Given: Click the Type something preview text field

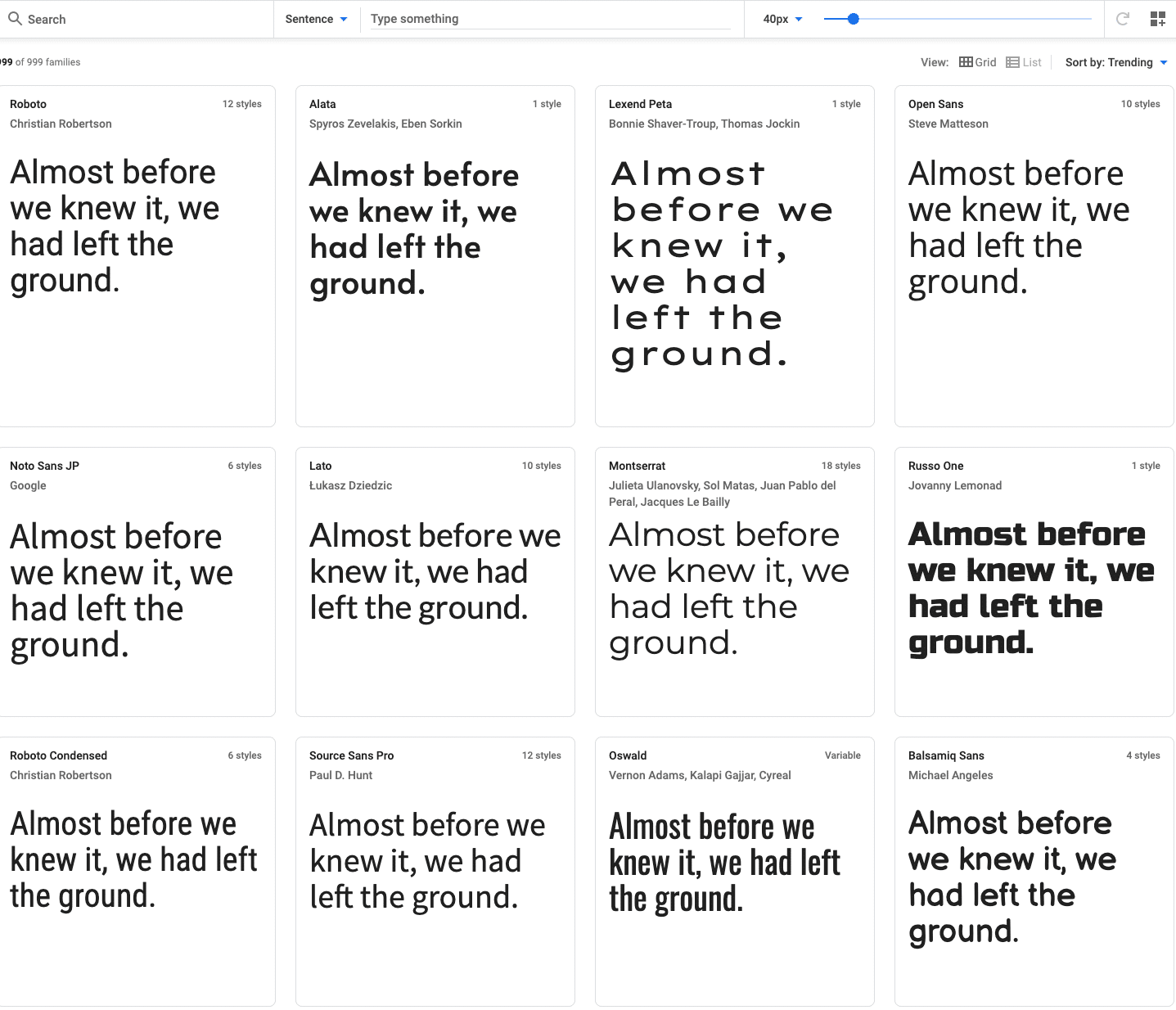Looking at the screenshot, I should click(x=549, y=18).
